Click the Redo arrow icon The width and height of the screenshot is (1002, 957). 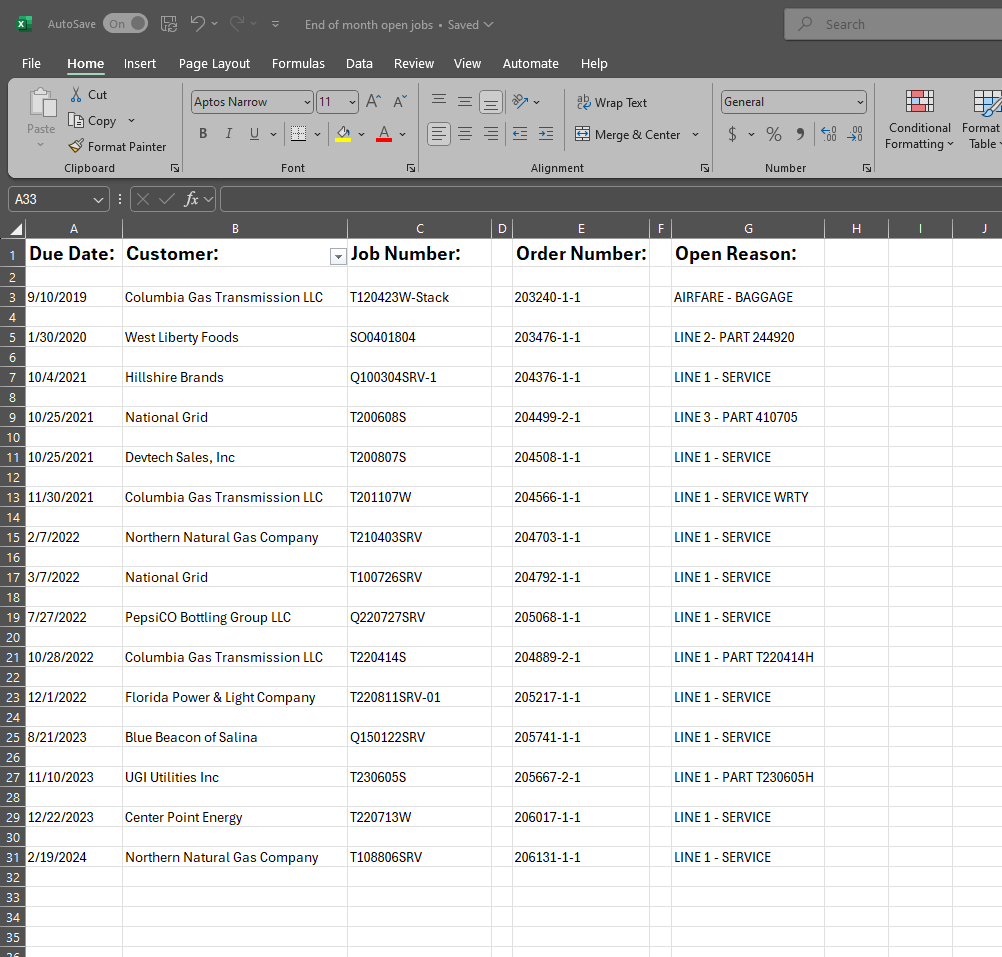pos(237,24)
